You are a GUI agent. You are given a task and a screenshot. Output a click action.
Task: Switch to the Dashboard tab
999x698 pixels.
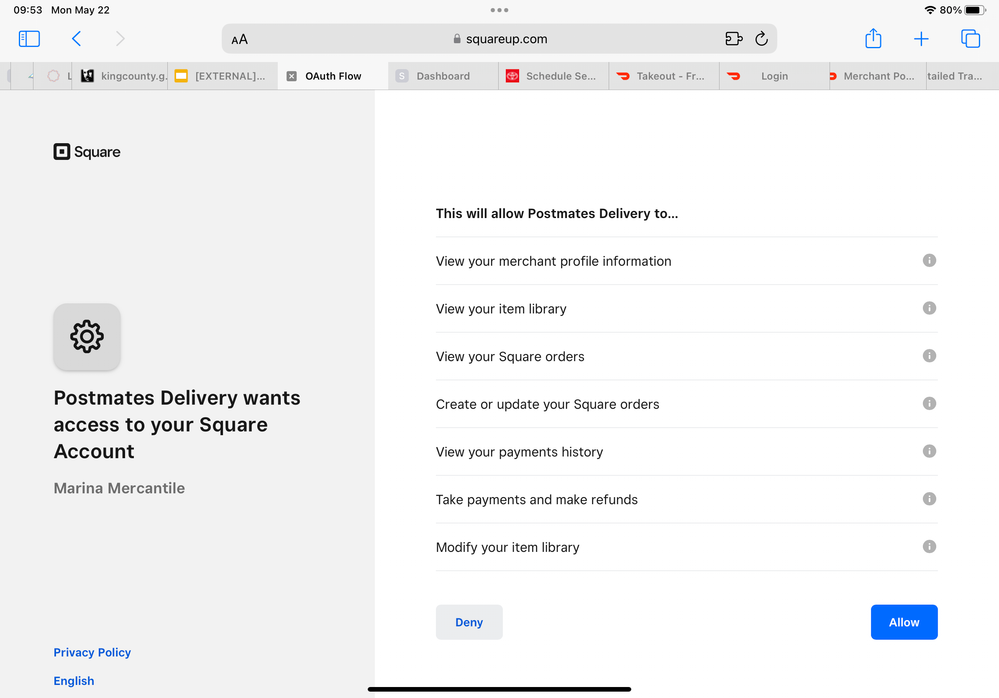tap(442, 76)
